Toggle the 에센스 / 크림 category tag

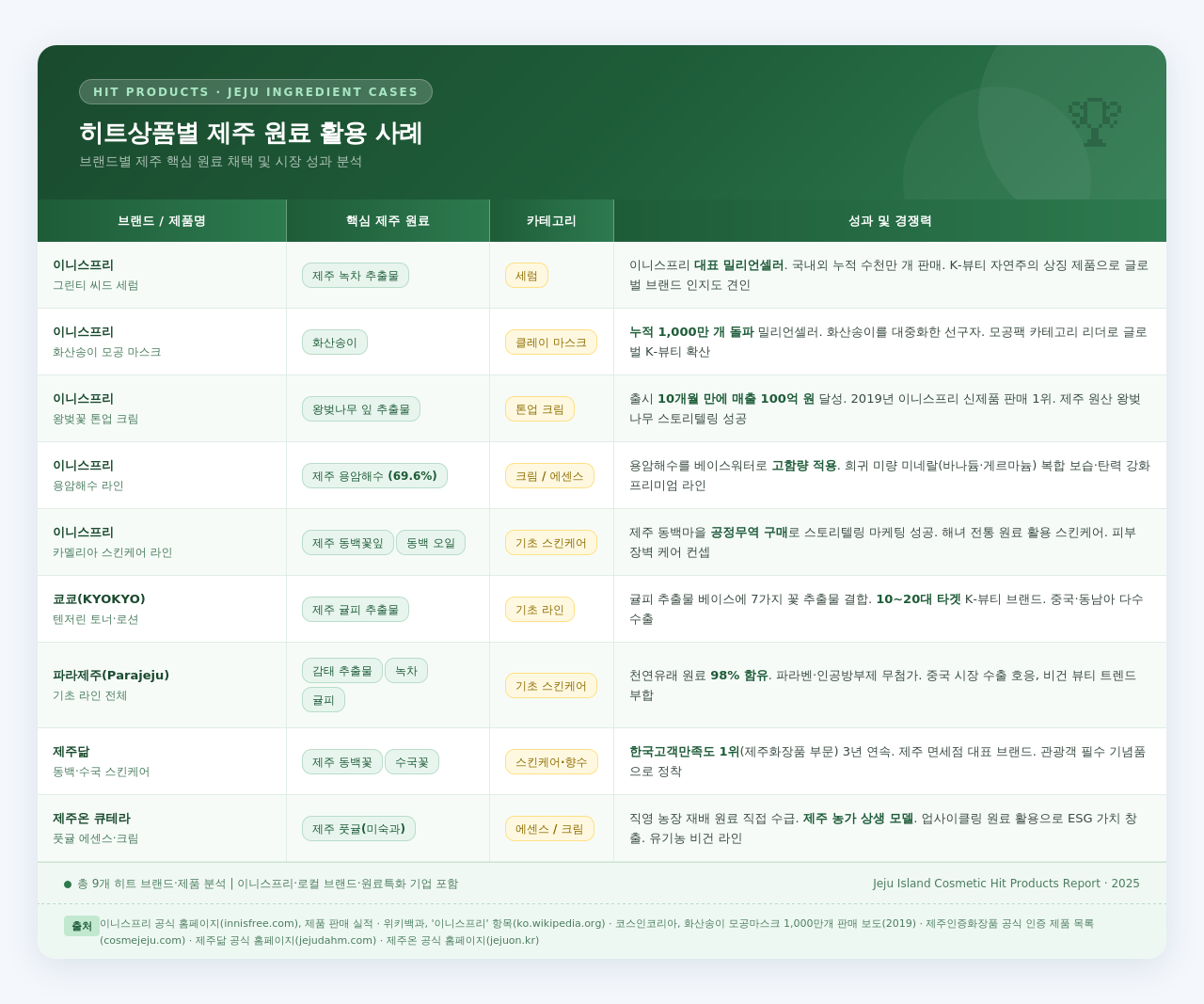[550, 828]
